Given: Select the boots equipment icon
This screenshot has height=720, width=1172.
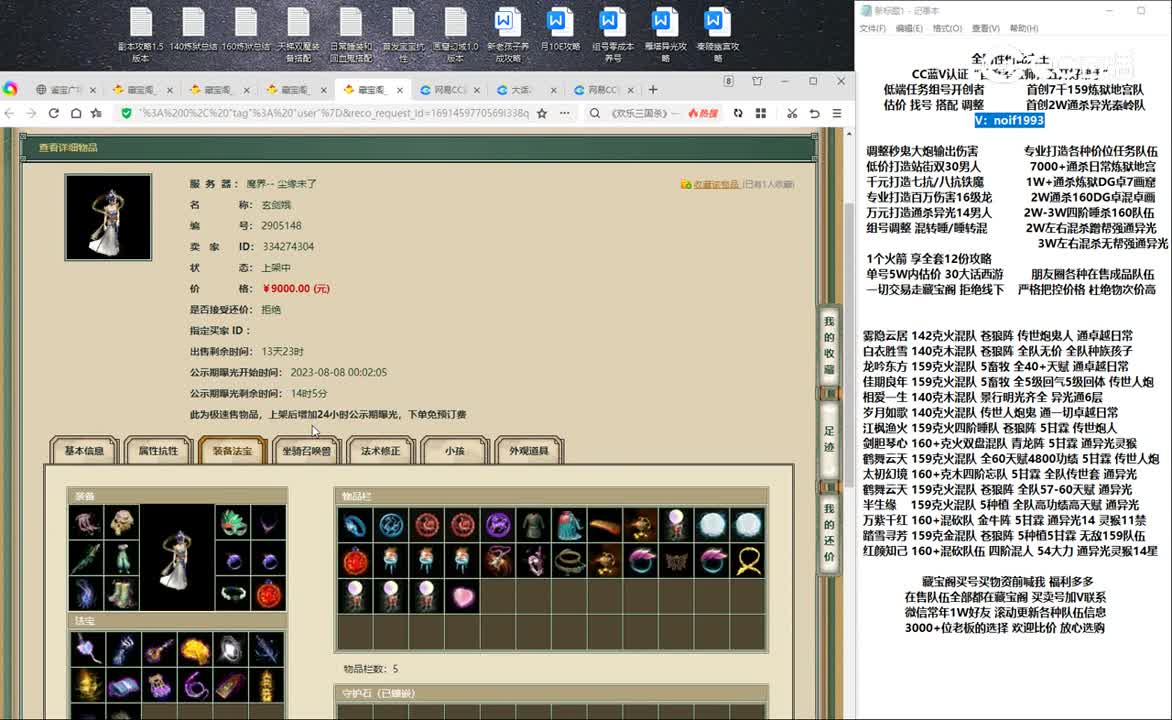Looking at the screenshot, I should pos(122,594).
